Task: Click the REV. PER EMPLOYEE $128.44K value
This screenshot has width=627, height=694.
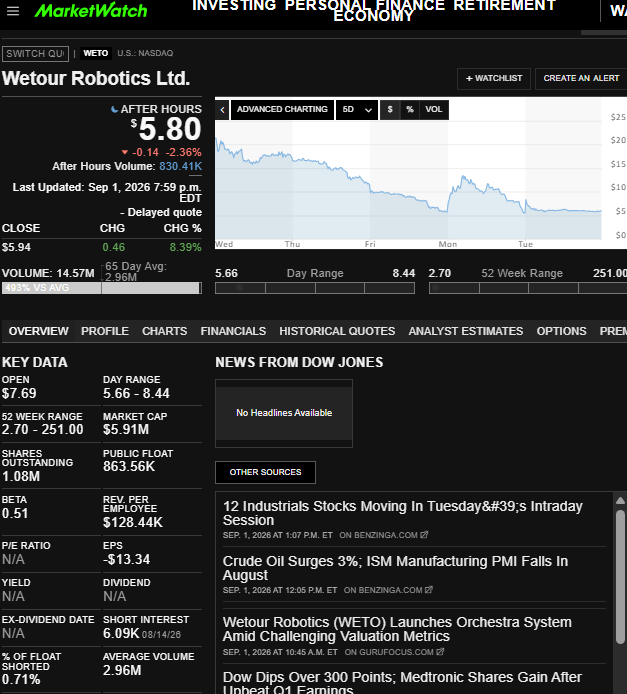Action: click(133, 522)
